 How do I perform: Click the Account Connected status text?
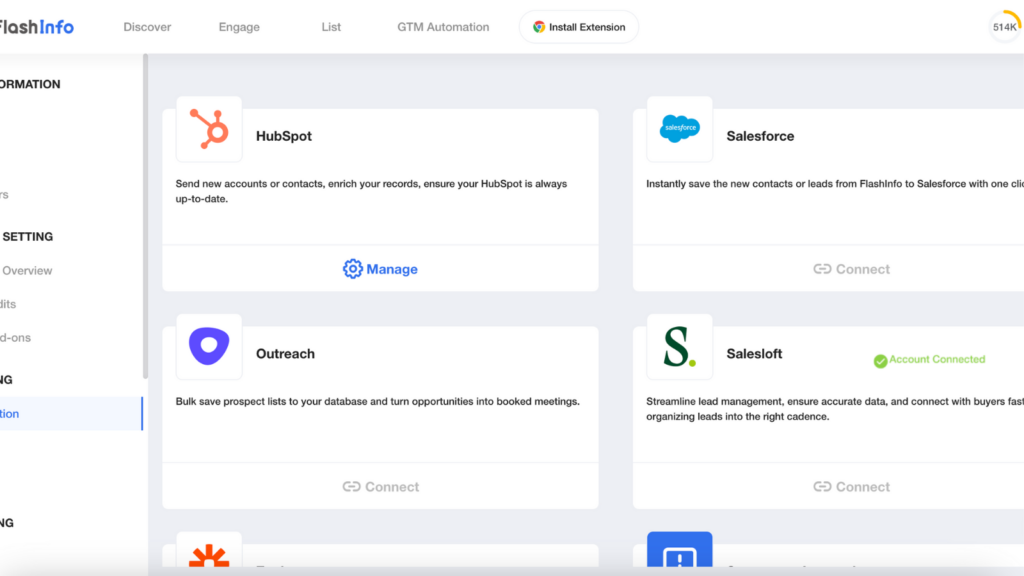[x=936, y=359]
